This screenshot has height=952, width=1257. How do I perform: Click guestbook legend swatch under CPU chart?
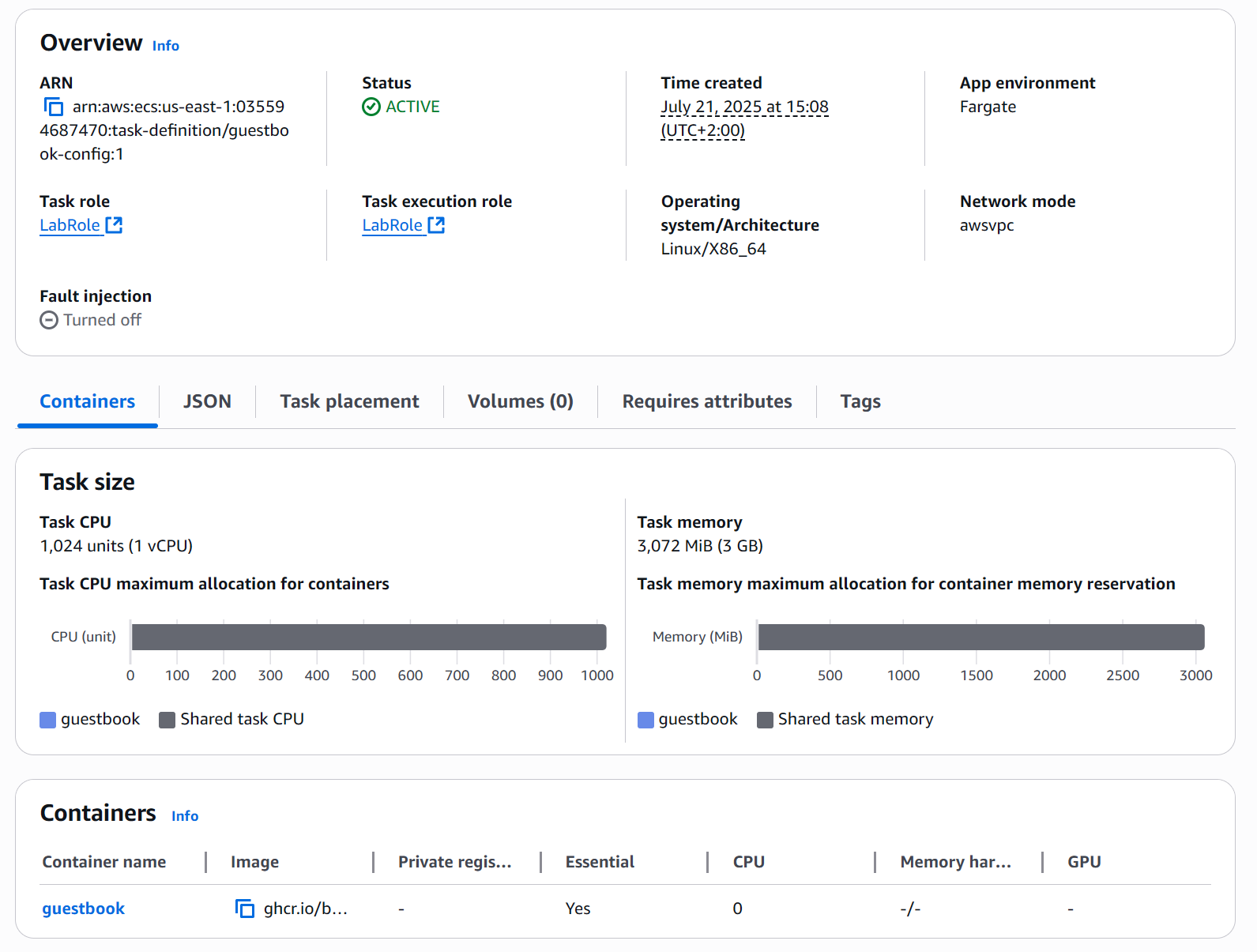click(48, 720)
